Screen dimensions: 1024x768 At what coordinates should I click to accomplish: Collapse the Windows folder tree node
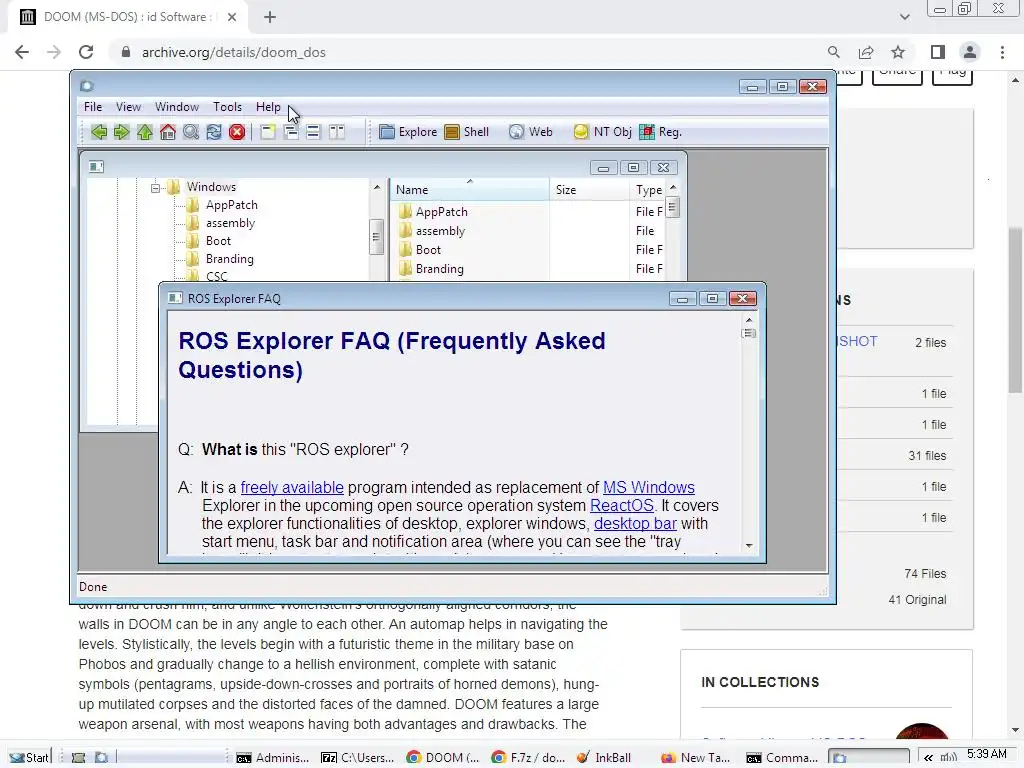point(155,187)
